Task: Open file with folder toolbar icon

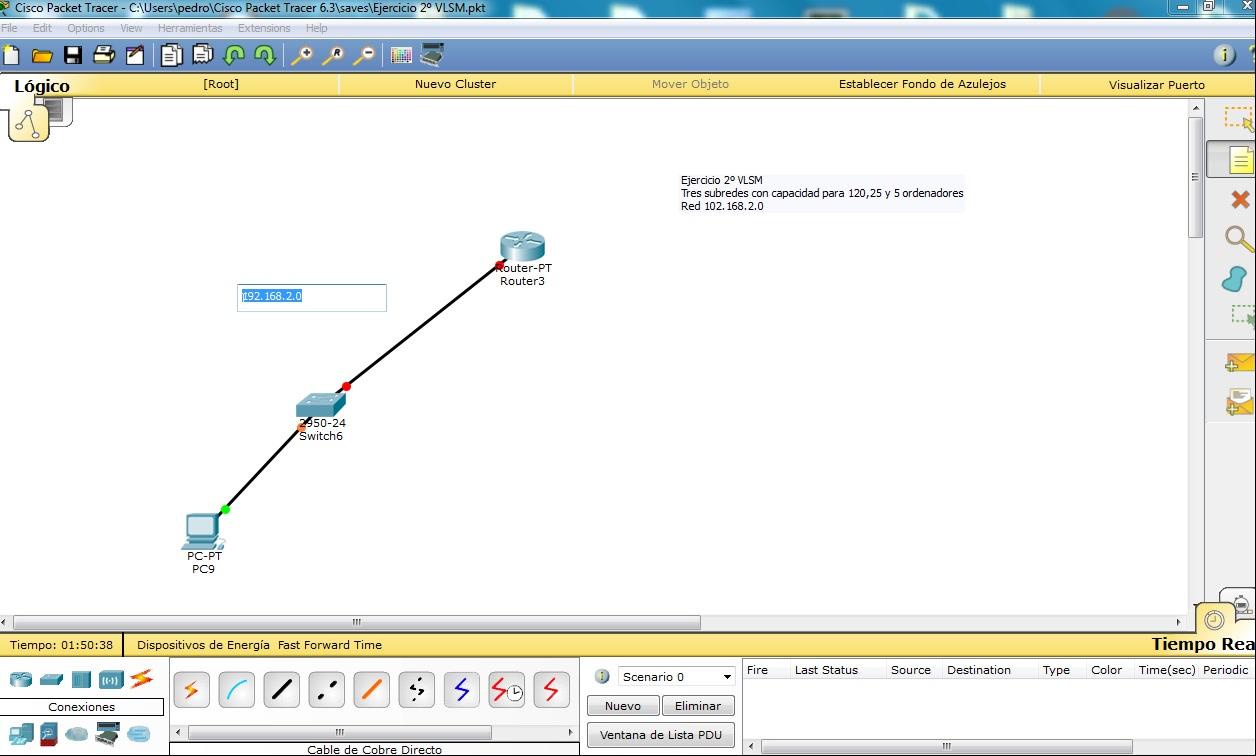Action: point(42,55)
